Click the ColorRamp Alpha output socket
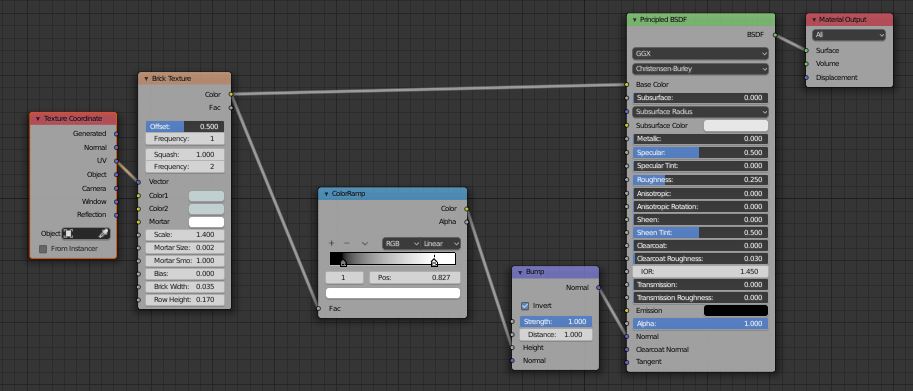Image resolution: width=913 pixels, height=391 pixels. point(466,222)
